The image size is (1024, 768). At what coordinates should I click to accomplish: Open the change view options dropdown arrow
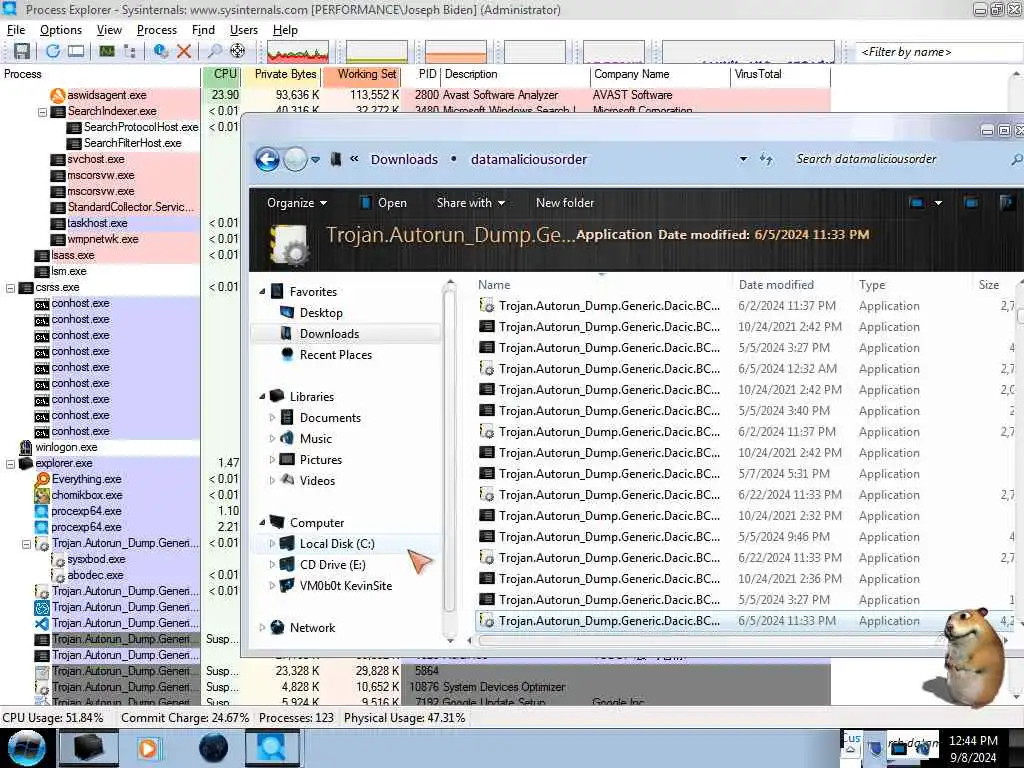[938, 203]
